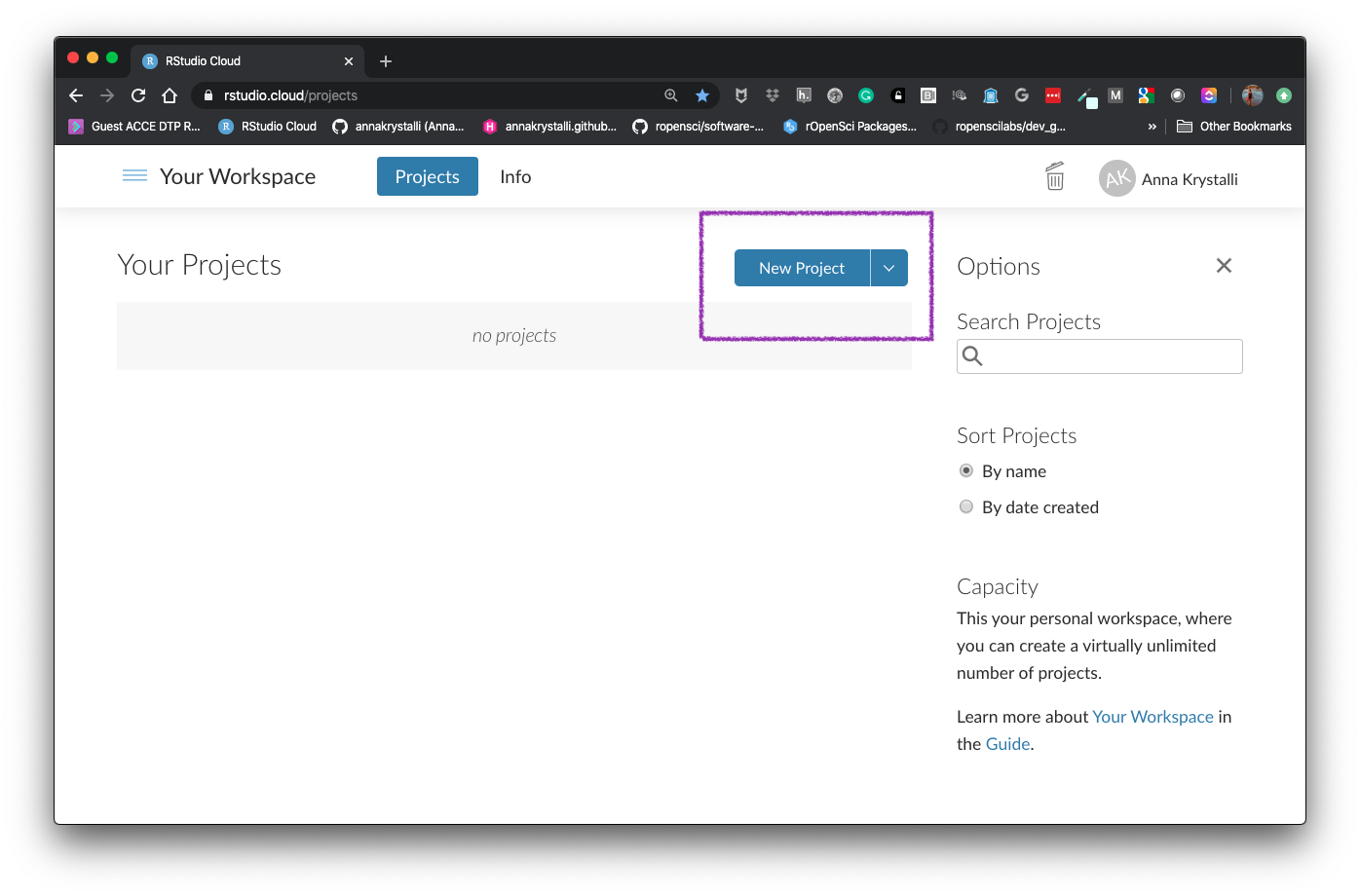Click the Your Workspace header title
The height and width of the screenshot is (896, 1360).
(x=238, y=176)
